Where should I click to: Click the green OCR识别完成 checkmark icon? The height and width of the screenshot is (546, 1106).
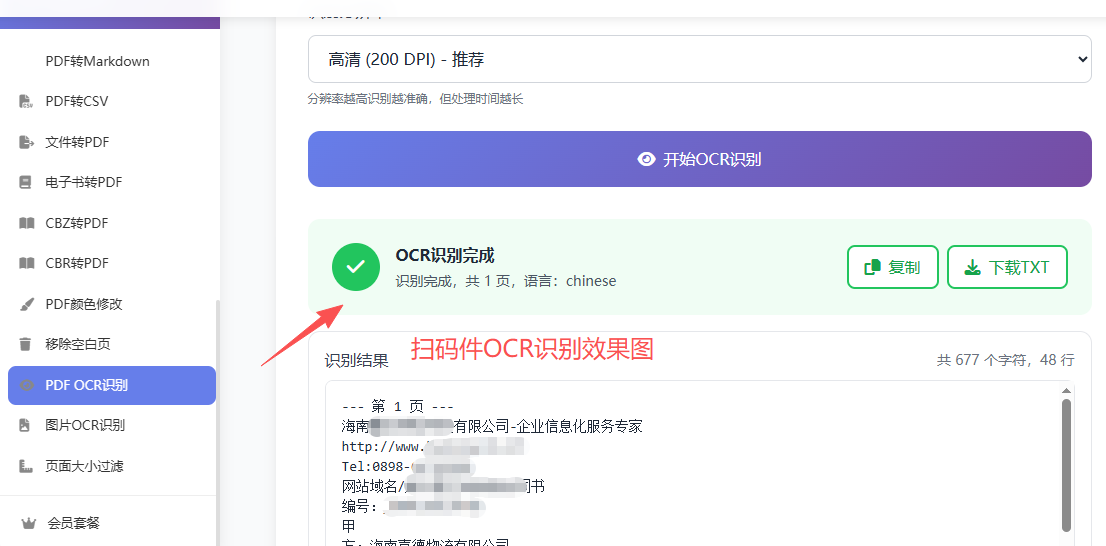356,267
